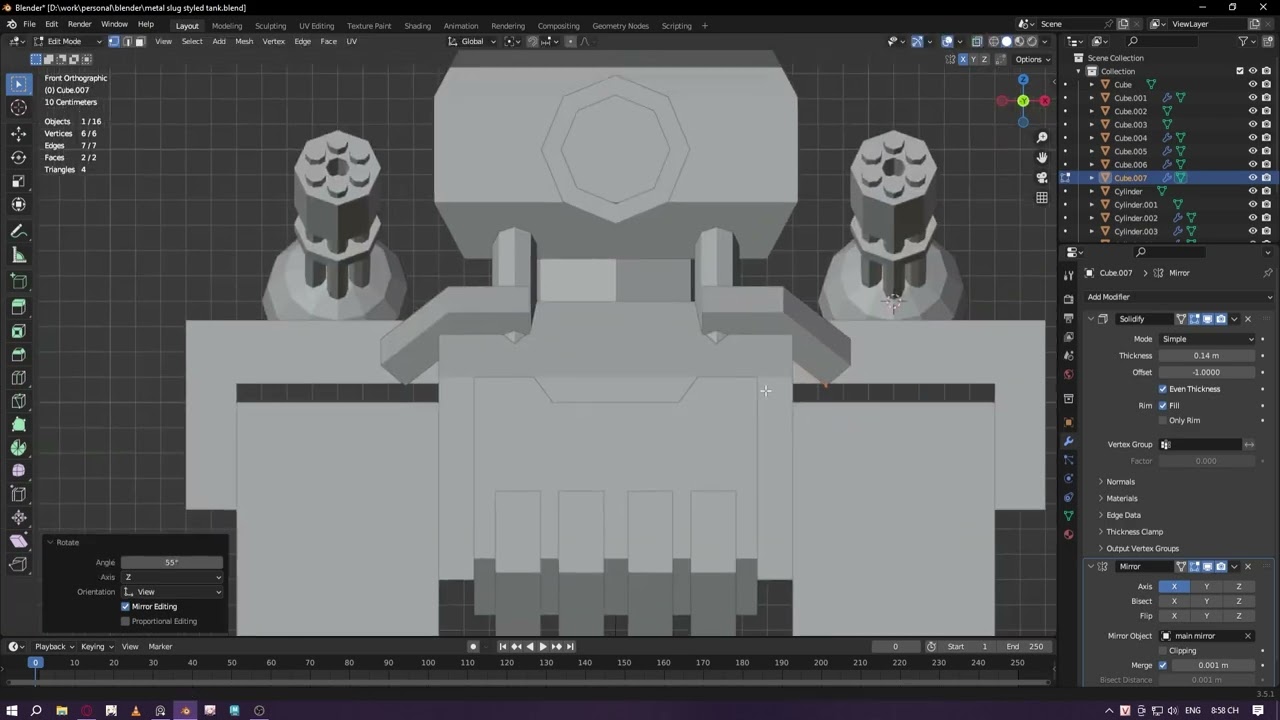This screenshot has width=1280, height=720.
Task: Switch perspective/orthographic grid icon
Action: (1042, 198)
